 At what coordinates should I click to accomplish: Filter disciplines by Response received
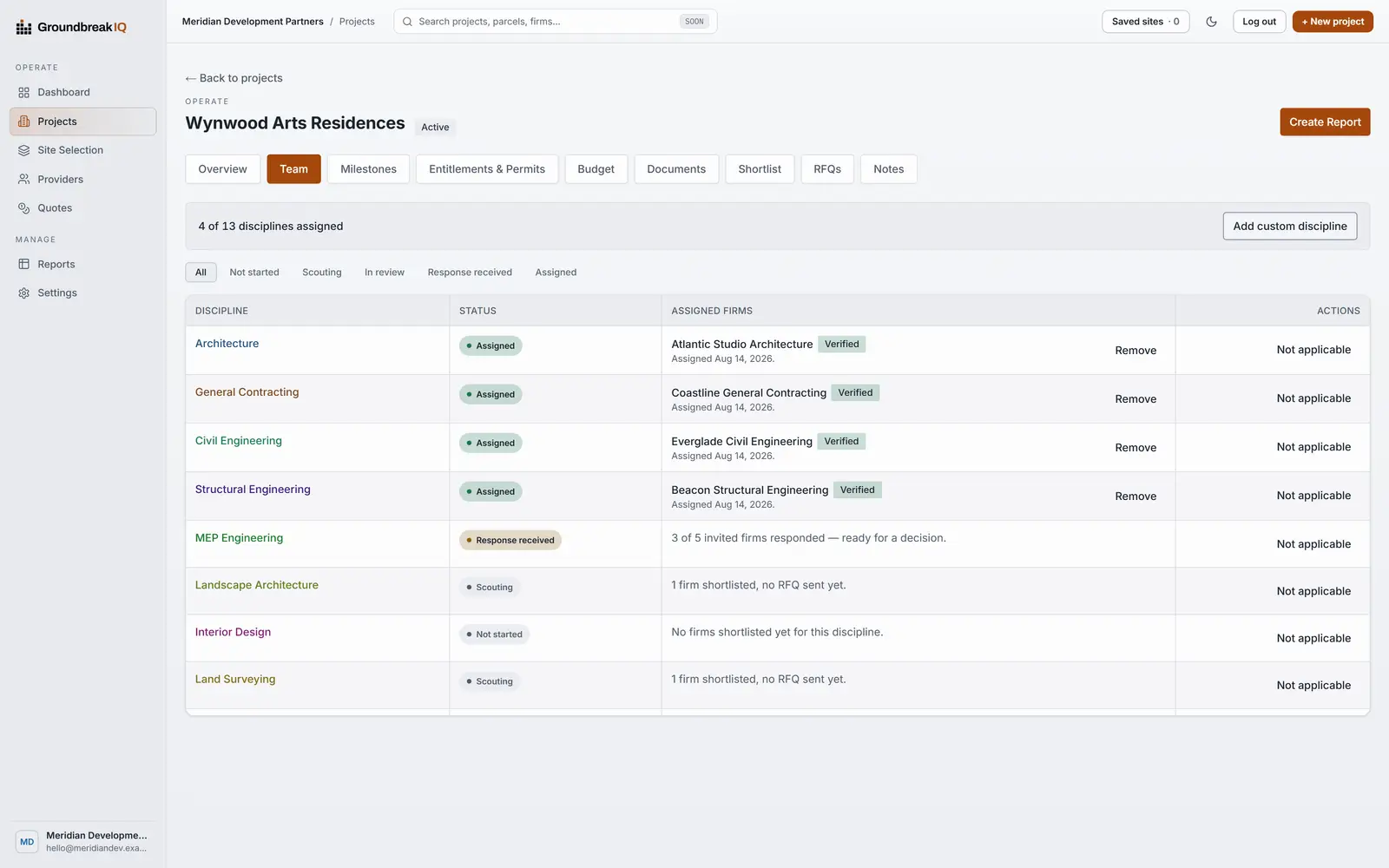[x=470, y=273]
